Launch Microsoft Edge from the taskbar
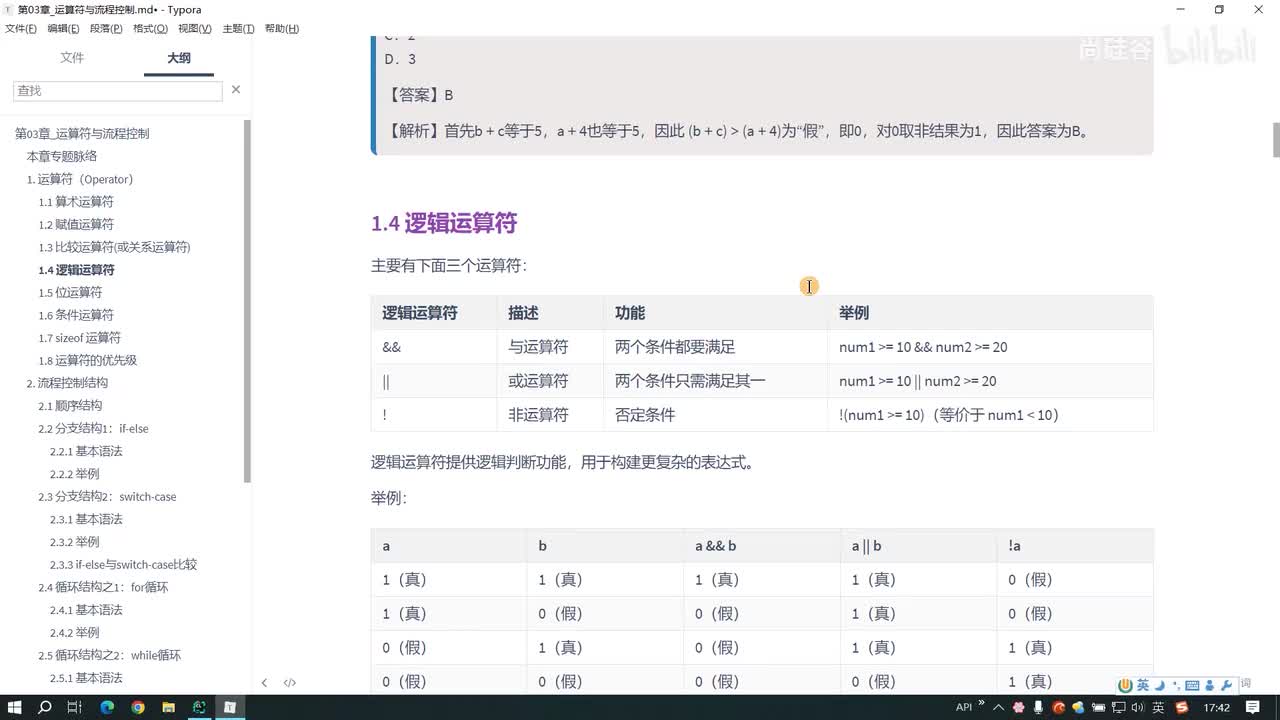This screenshot has height=720, width=1280. coord(107,707)
